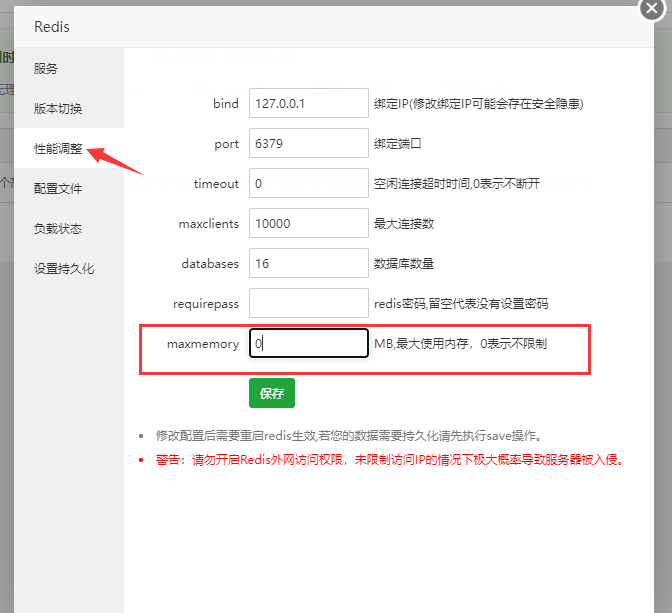Click the maxmemory input field
The image size is (672, 613).
pyautogui.click(x=309, y=343)
